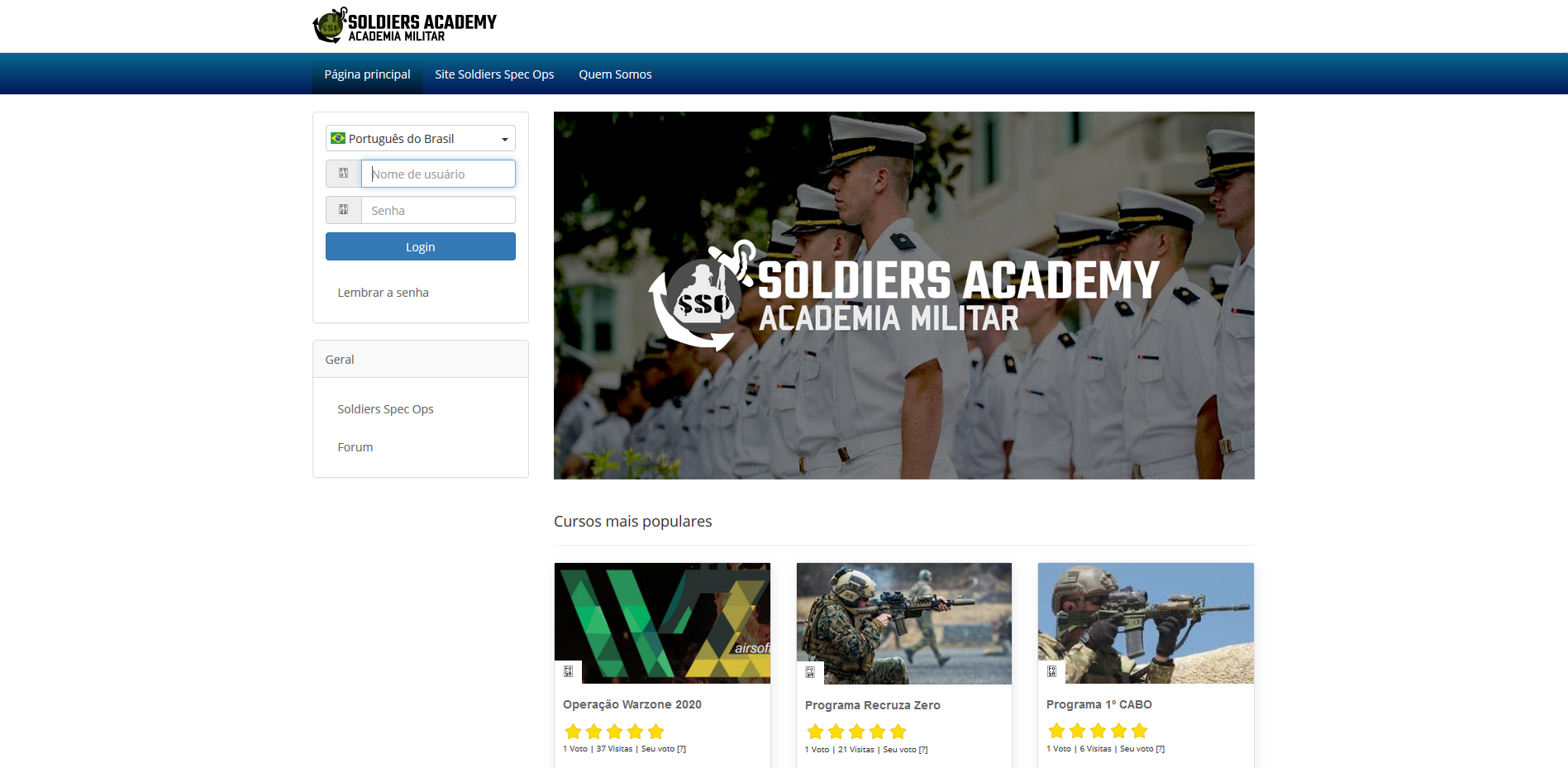Click the Brazil flag icon in language selector
Image resolution: width=1568 pixels, height=768 pixels.
[338, 138]
